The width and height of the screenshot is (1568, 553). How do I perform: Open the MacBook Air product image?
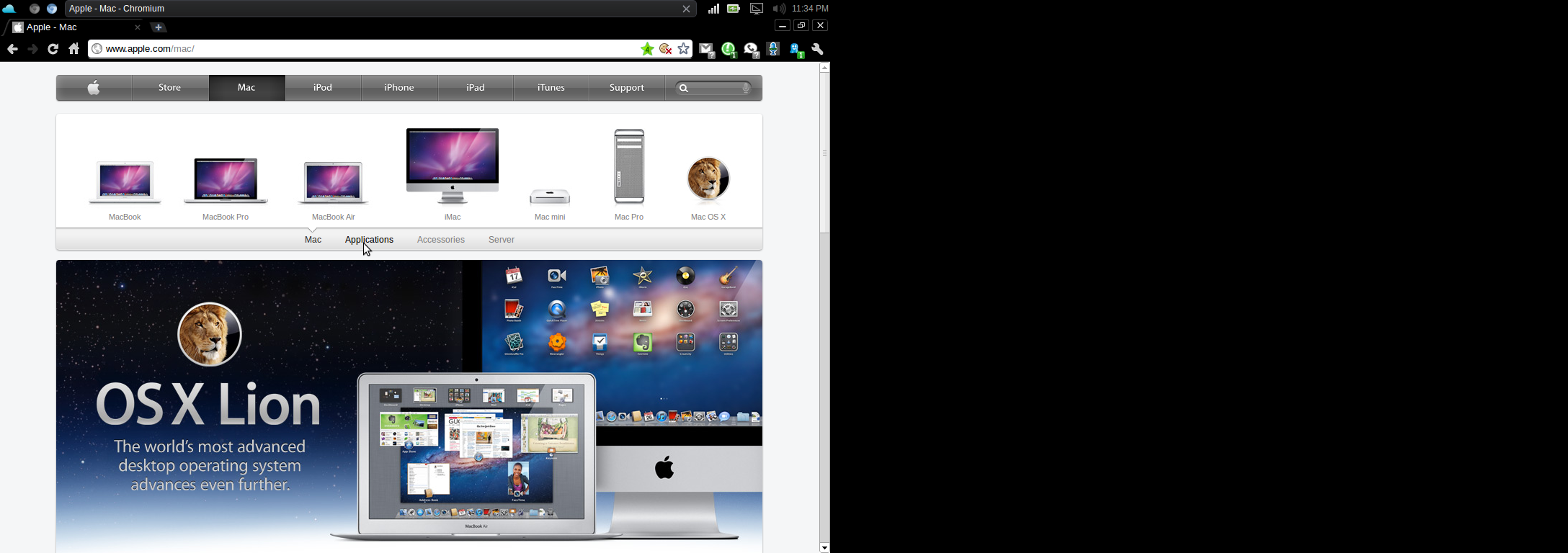tap(334, 183)
